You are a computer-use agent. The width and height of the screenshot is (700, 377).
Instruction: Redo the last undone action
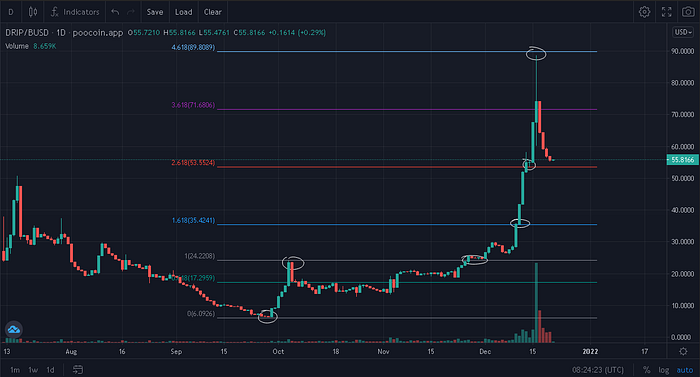(131, 12)
